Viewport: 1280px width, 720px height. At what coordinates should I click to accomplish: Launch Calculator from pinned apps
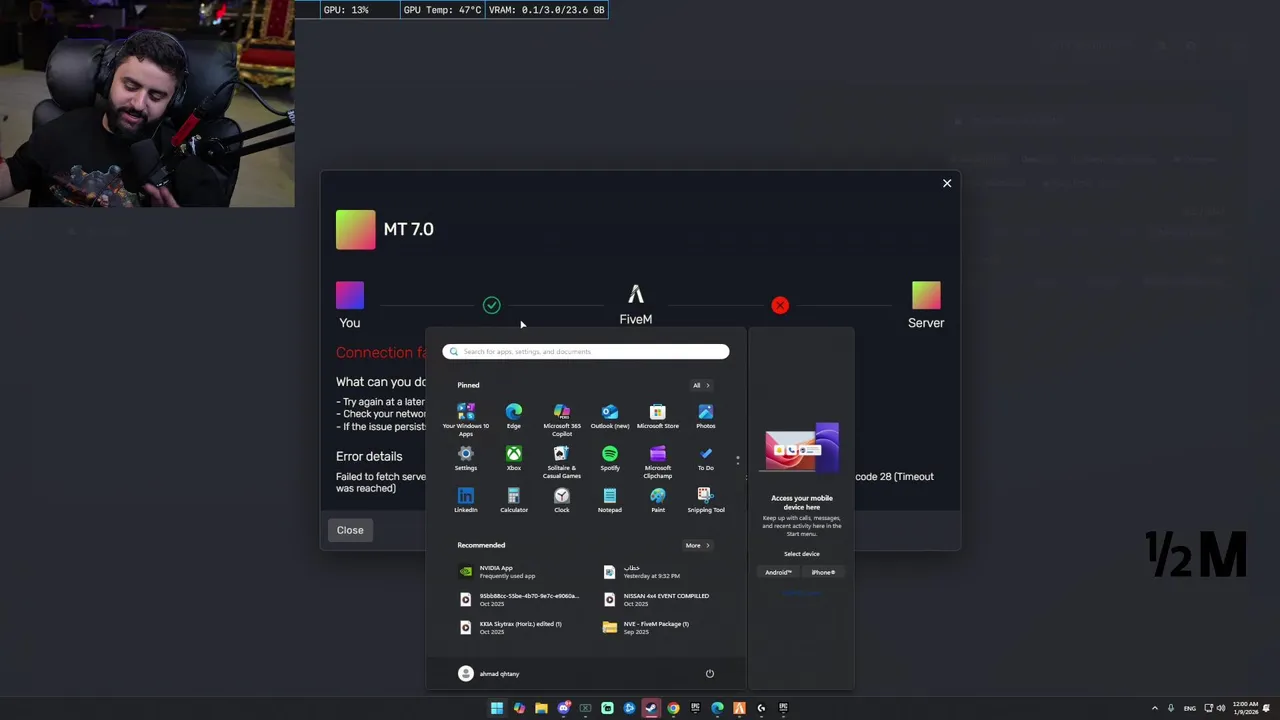pos(514,500)
